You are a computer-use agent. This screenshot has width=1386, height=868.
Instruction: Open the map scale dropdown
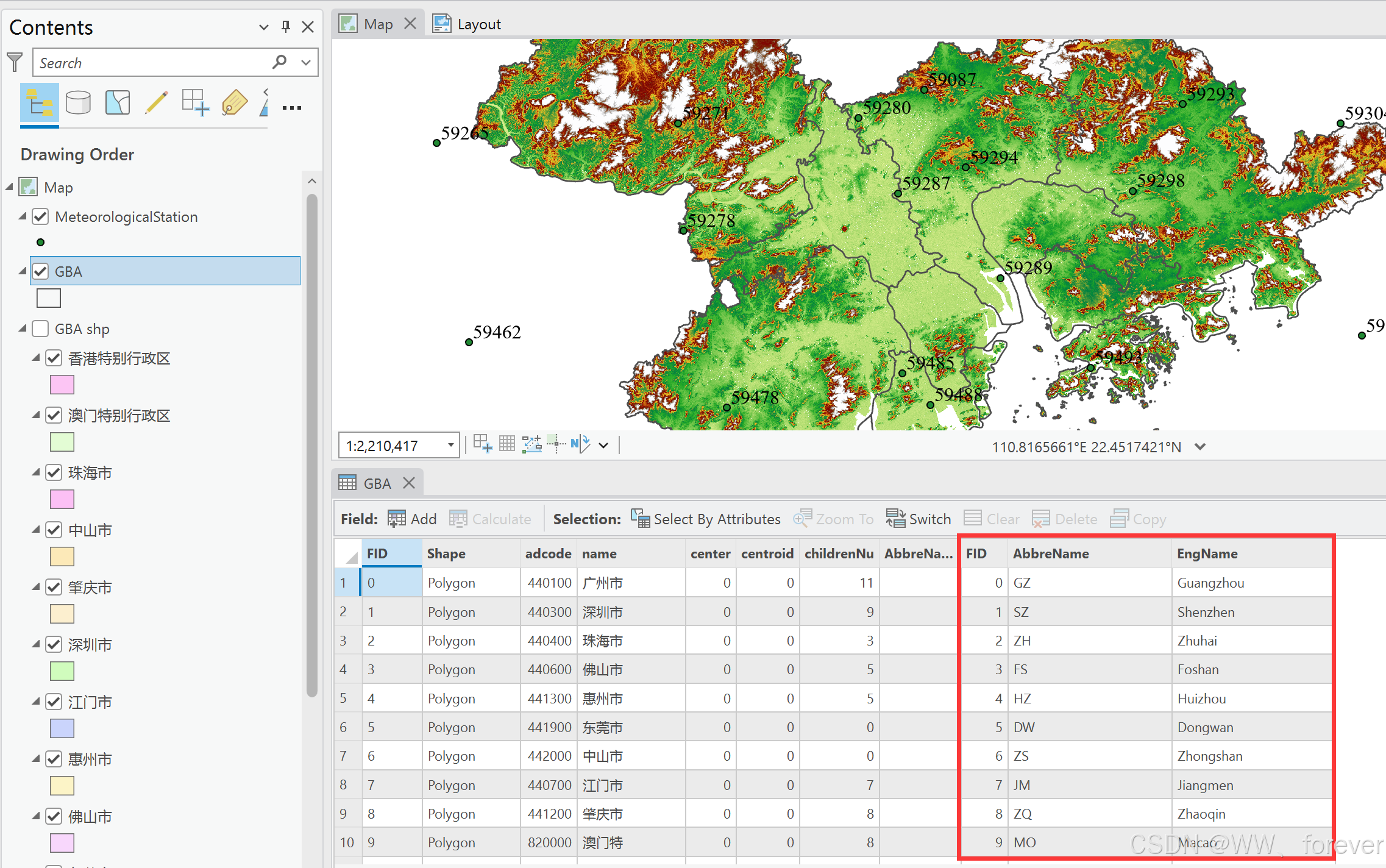(x=450, y=445)
